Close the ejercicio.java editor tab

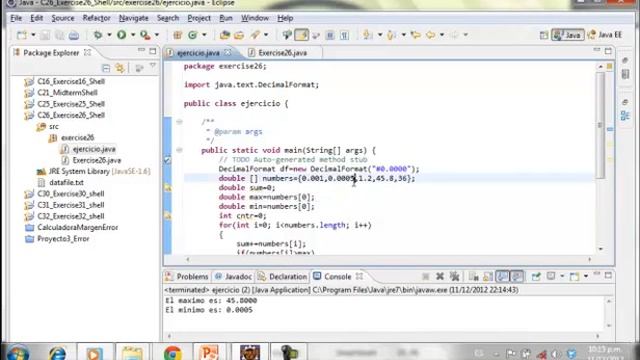[x=228, y=52]
